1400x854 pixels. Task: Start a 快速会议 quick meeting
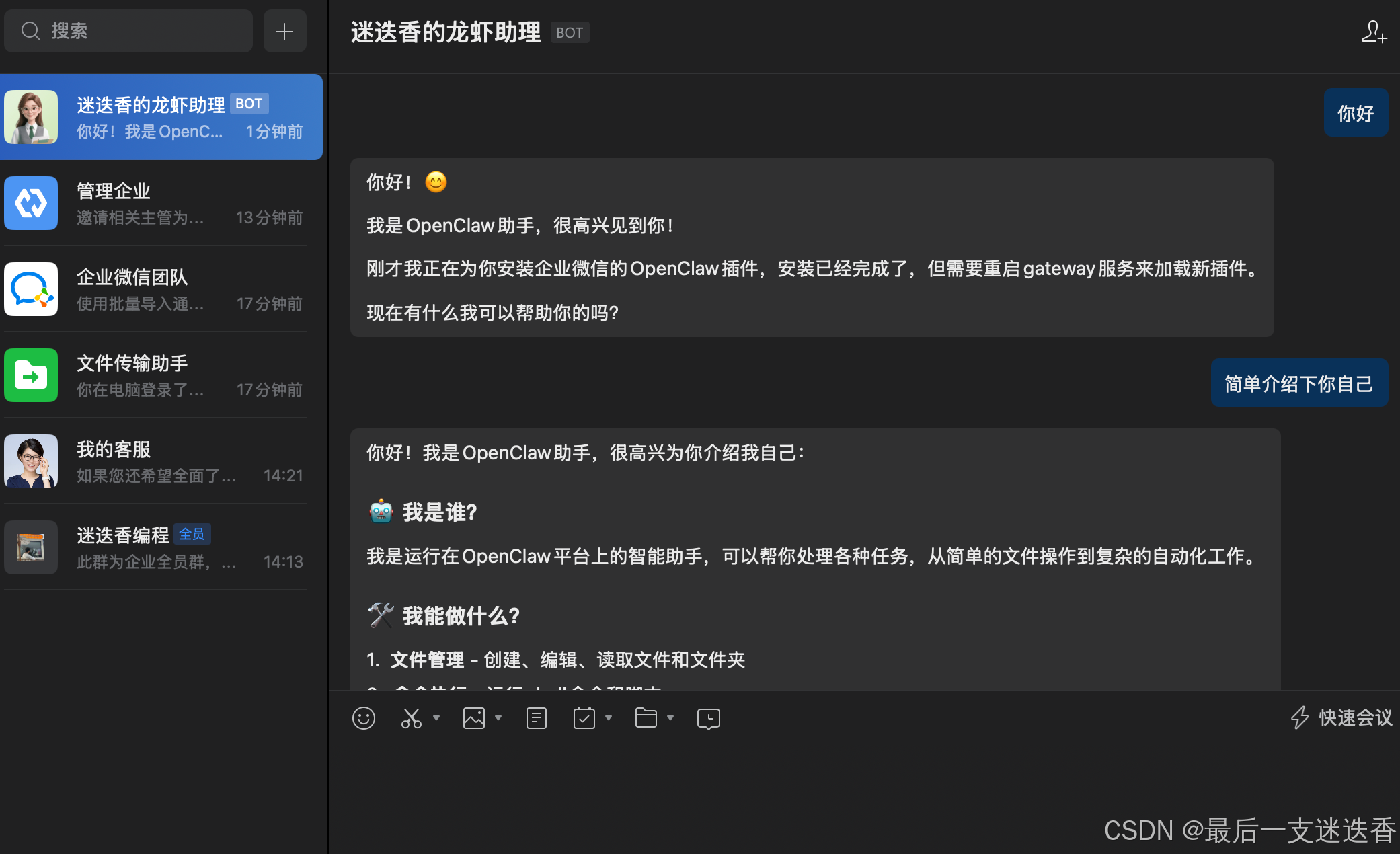[x=1341, y=717]
